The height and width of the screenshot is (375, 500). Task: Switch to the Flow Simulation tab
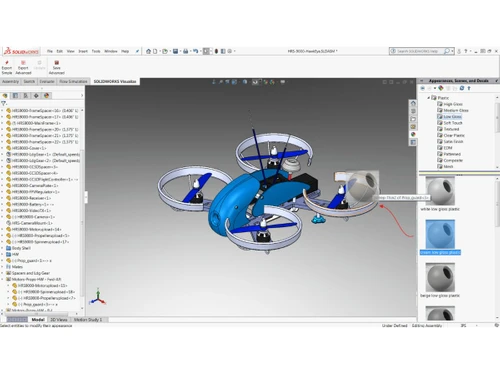point(73,81)
